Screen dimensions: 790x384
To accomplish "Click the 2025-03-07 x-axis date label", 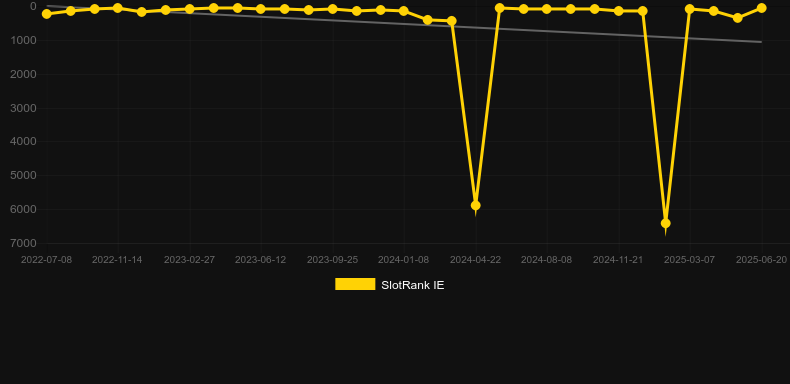I will click(689, 260).
